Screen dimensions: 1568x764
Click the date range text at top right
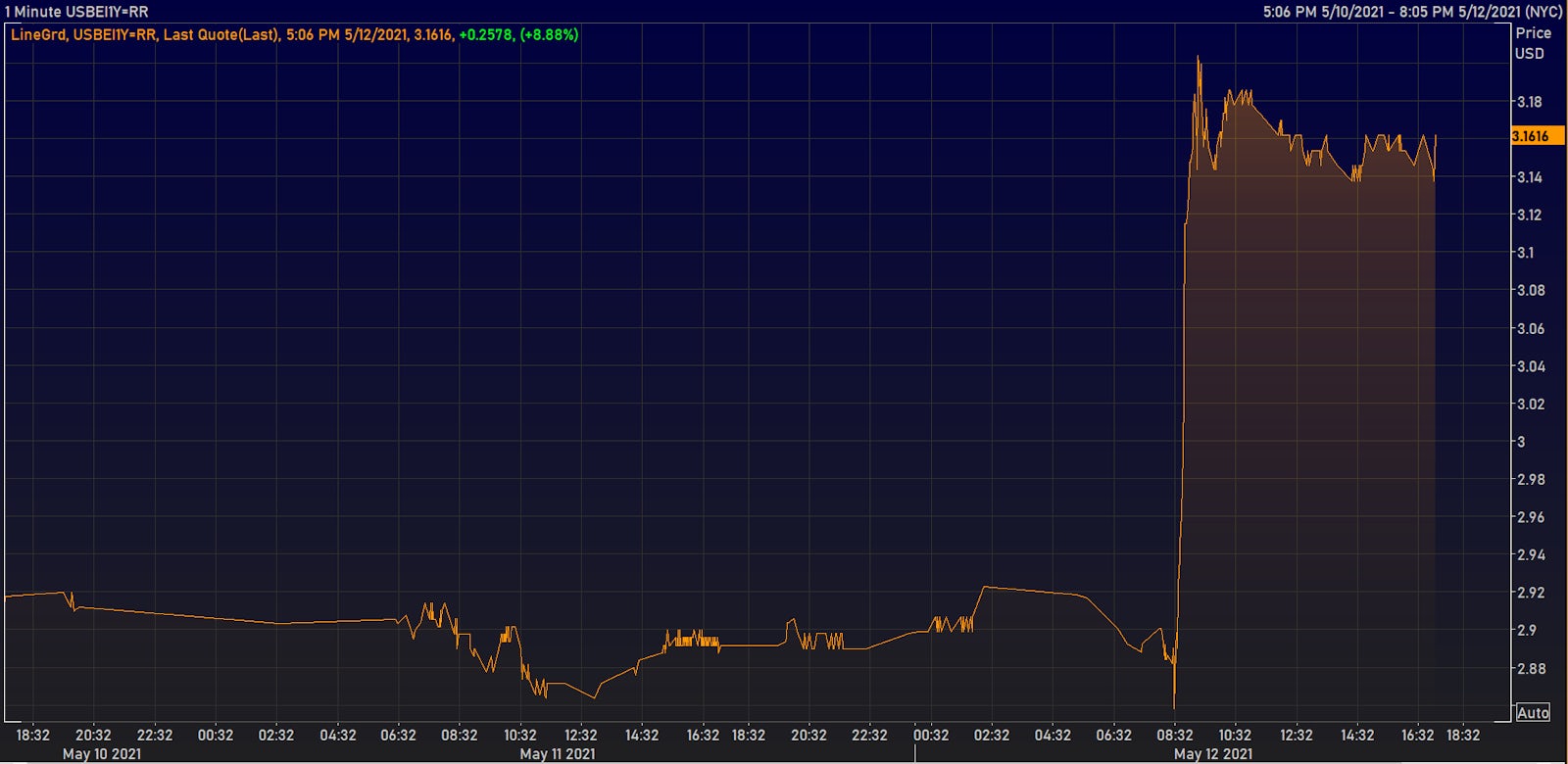coord(1412,12)
